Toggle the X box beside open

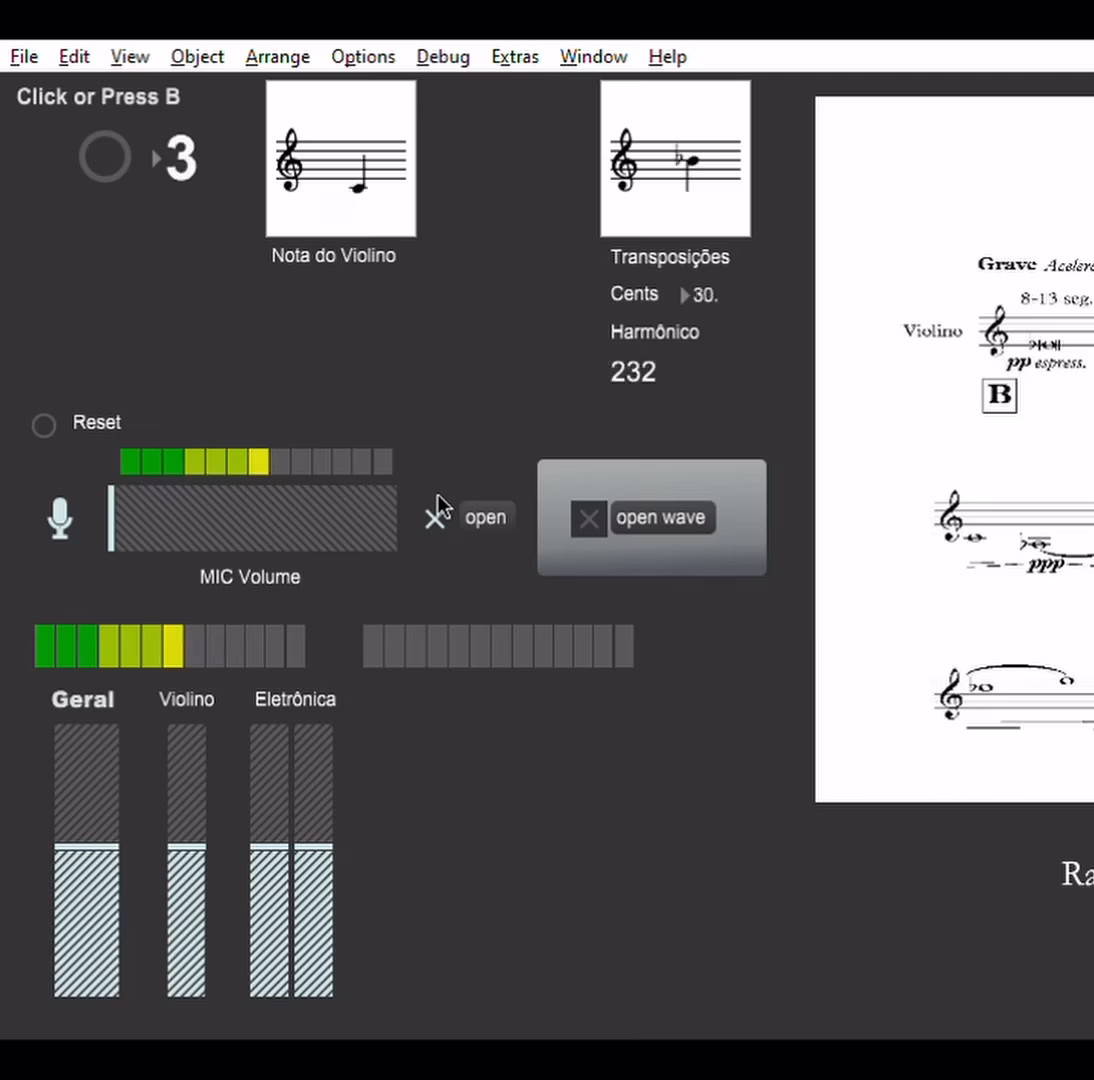(x=435, y=518)
